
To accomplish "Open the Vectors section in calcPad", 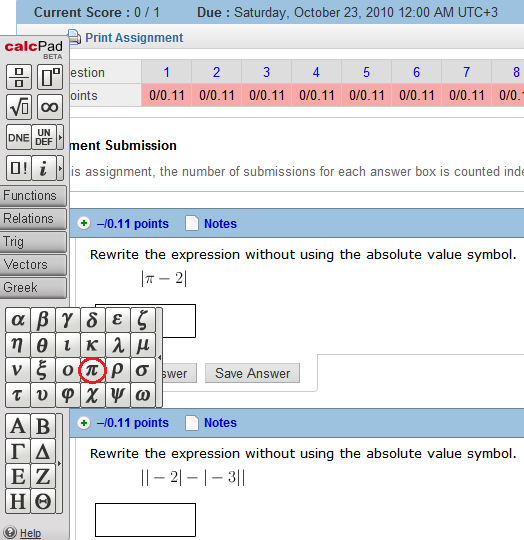I will (x=33, y=265).
